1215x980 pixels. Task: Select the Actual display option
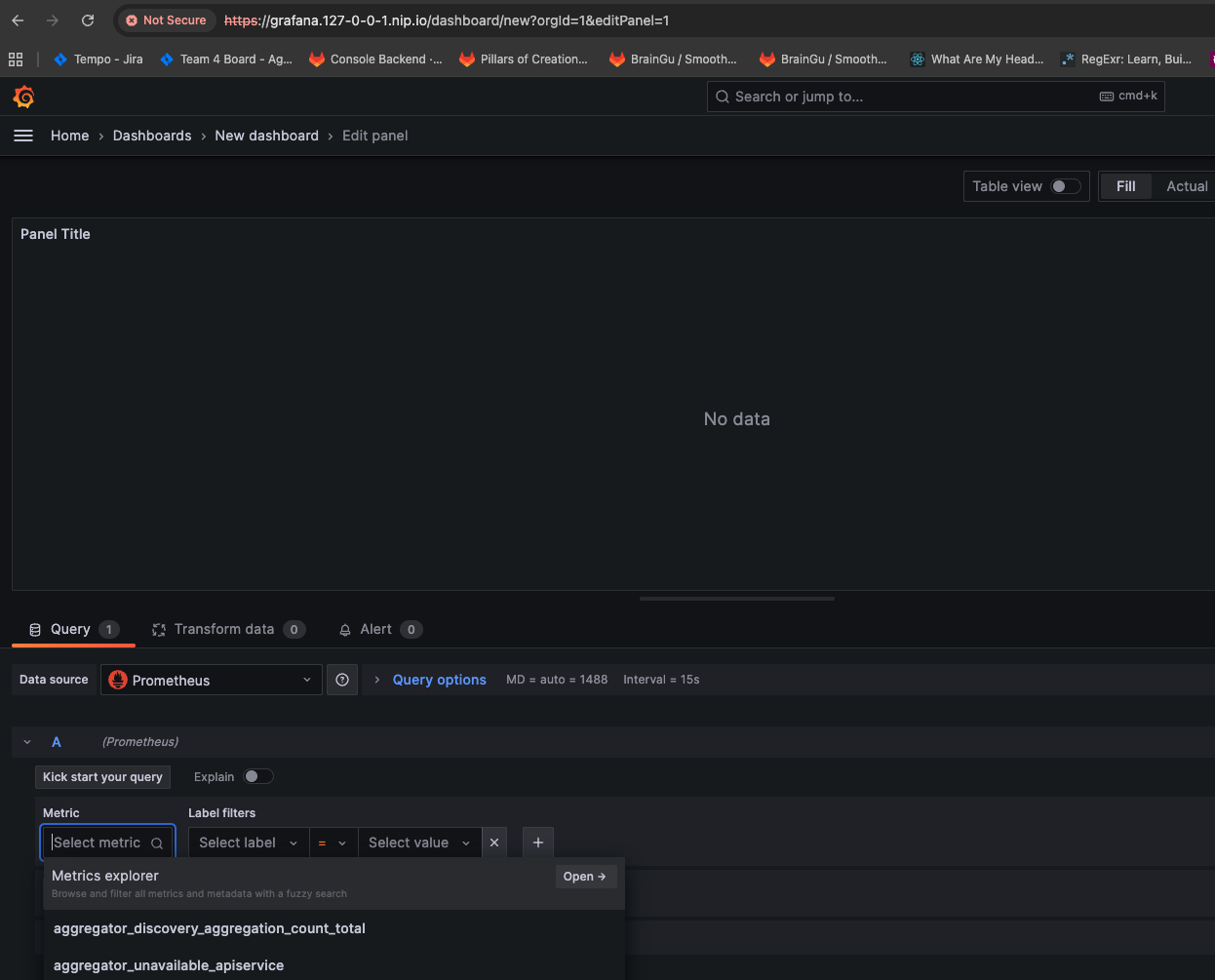coord(1187,186)
